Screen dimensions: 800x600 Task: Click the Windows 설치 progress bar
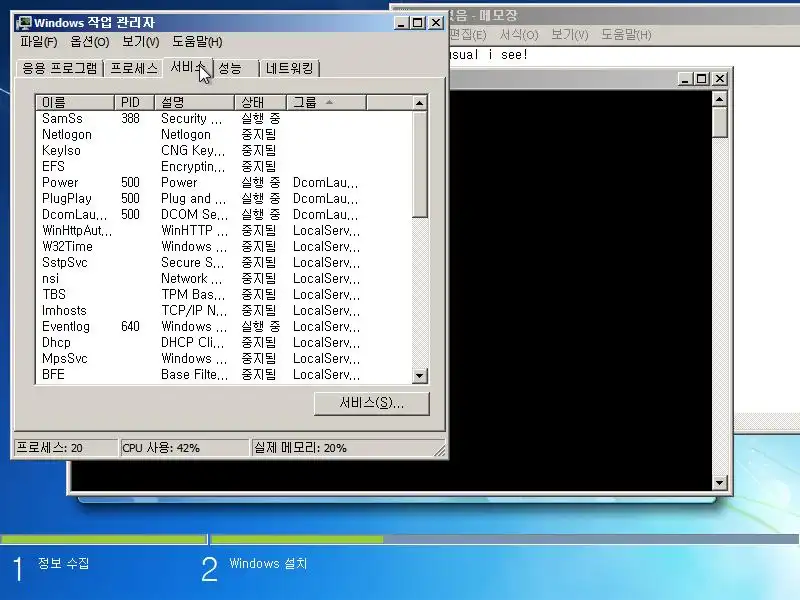505,539
